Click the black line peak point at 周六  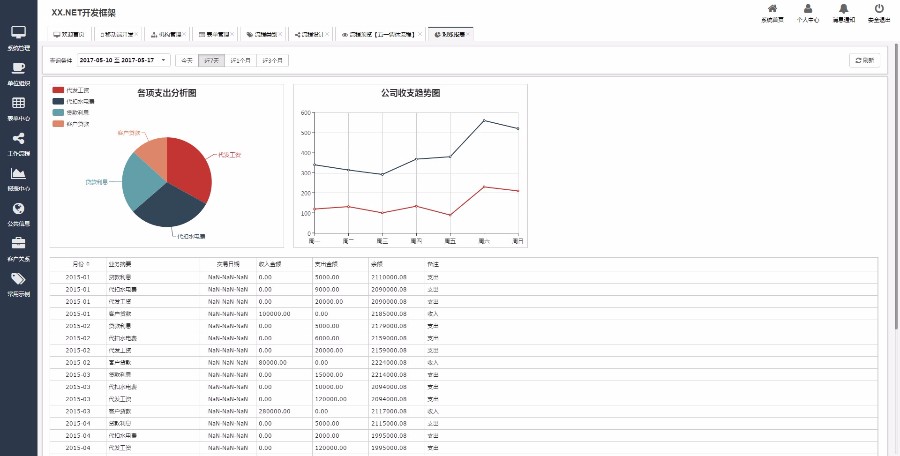point(484,121)
